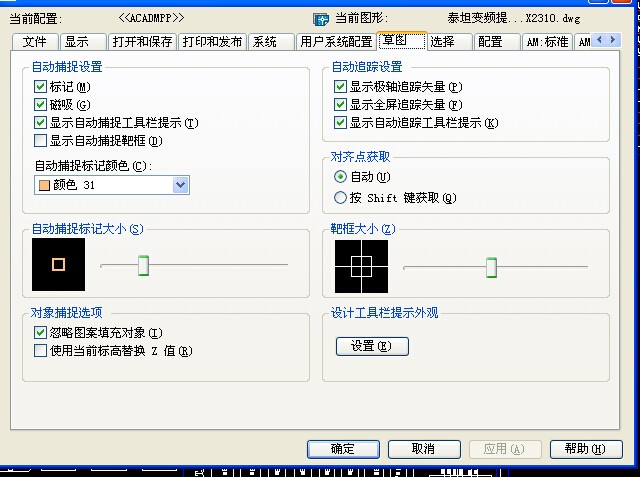Click the AutoSnap marker size preview
The width and height of the screenshot is (640, 477).
click(58, 264)
